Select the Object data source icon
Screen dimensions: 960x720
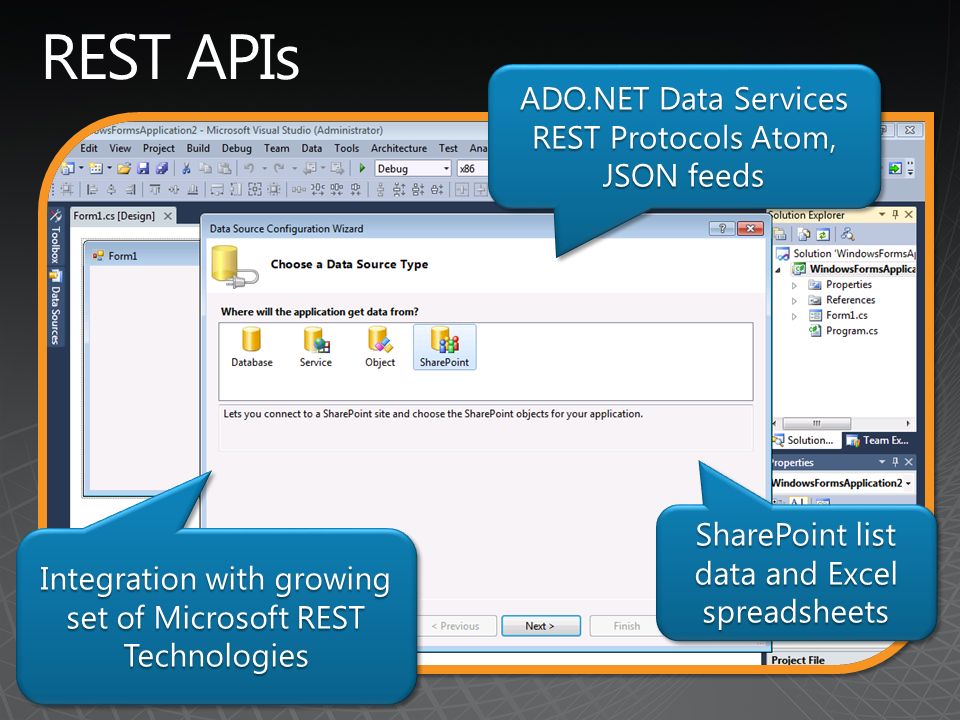[380, 347]
